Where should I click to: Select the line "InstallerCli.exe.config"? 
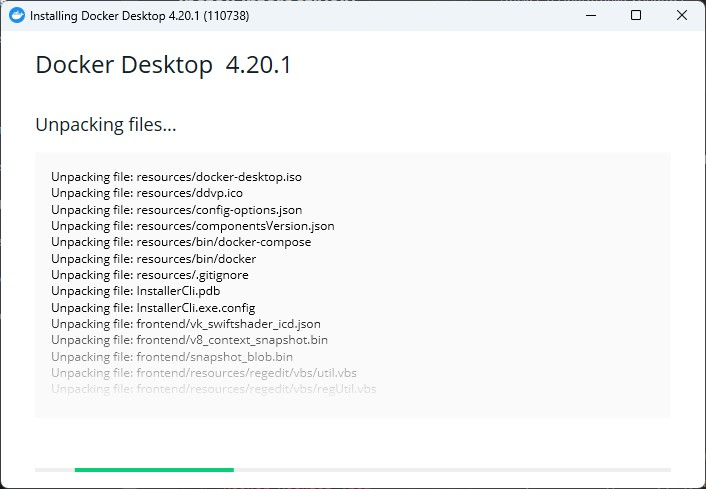153,308
